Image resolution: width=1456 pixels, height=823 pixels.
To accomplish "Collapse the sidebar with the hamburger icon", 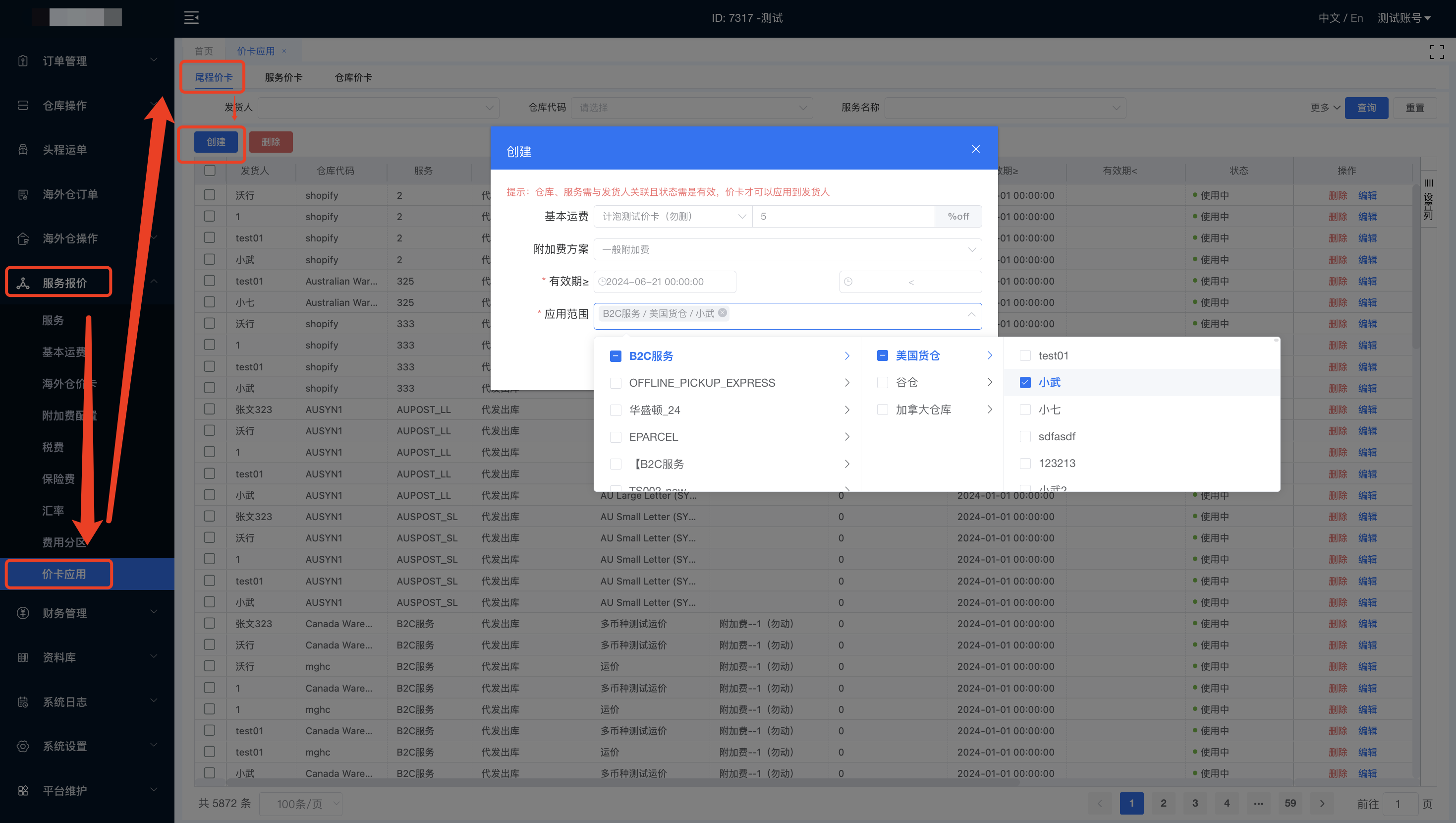I will pyautogui.click(x=191, y=17).
